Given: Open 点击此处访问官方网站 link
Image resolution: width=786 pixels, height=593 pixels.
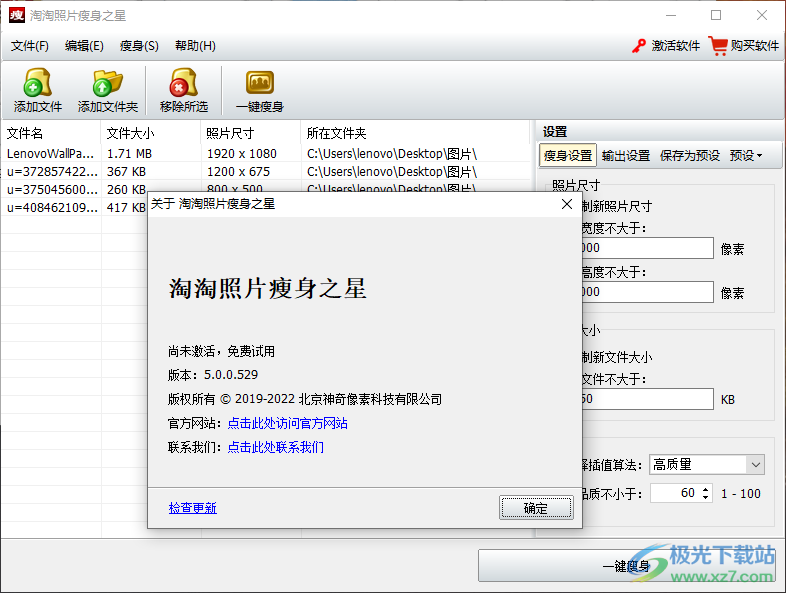Looking at the screenshot, I should coord(287,424).
